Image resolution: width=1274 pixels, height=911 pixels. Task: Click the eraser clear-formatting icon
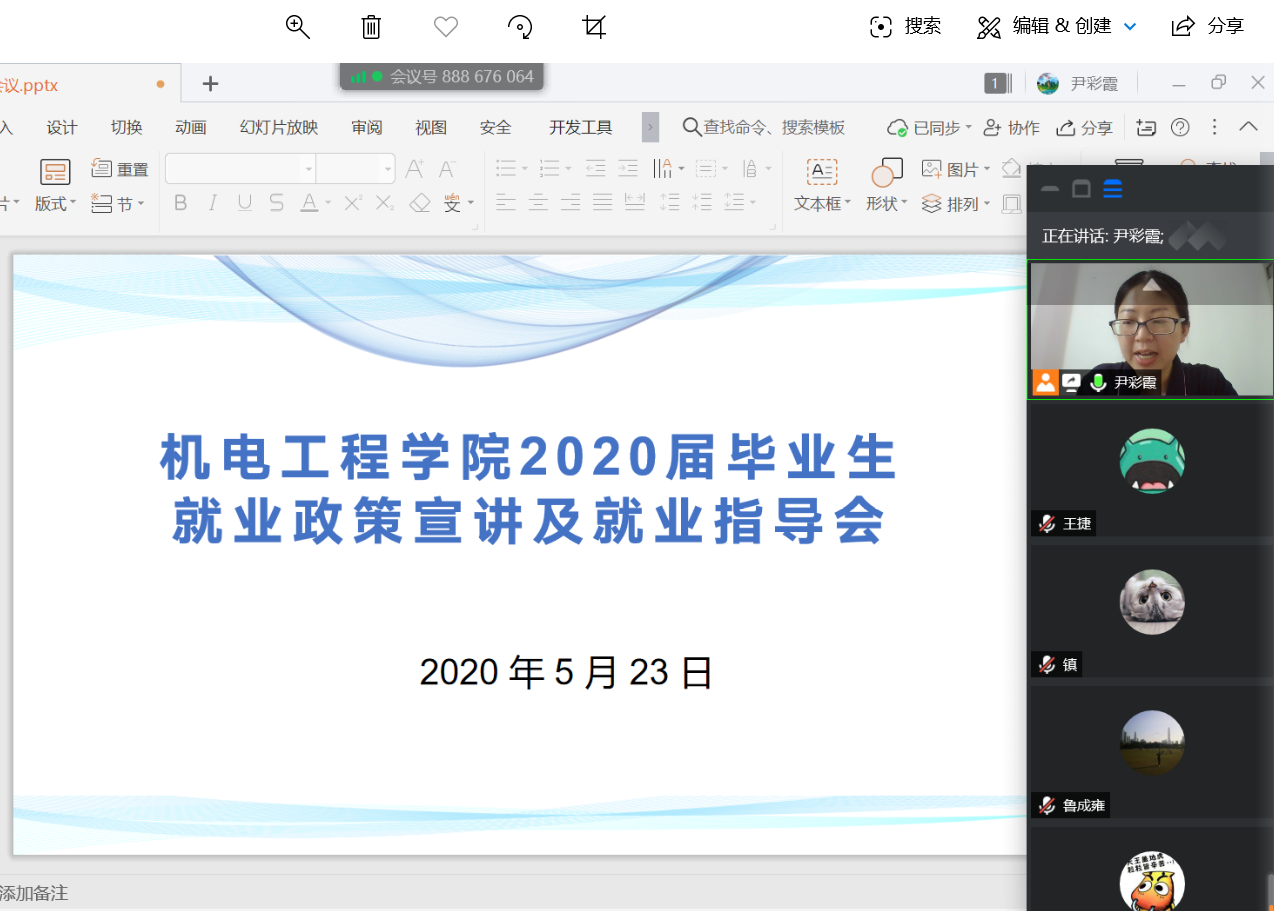[x=420, y=203]
